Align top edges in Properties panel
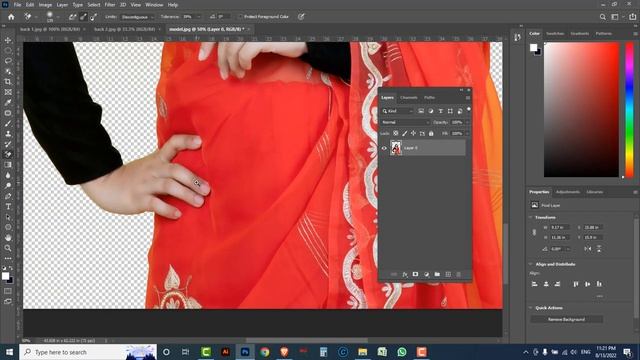 pos(576,284)
